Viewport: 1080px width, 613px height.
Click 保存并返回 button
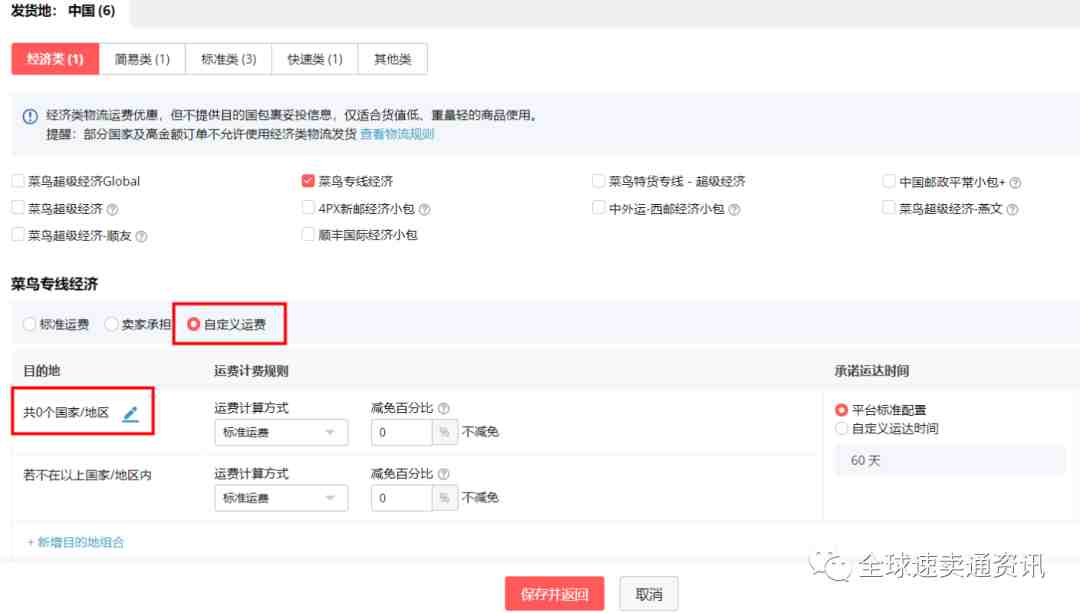pyautogui.click(x=554, y=594)
